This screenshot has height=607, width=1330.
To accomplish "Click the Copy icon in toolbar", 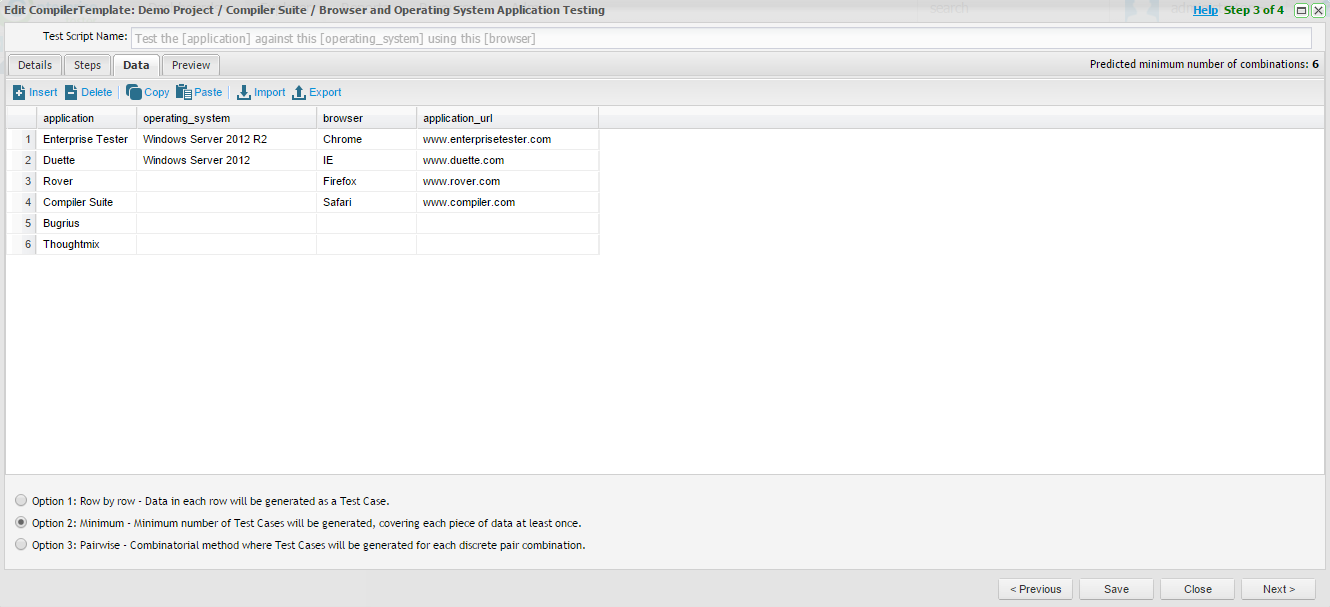I will pyautogui.click(x=134, y=92).
